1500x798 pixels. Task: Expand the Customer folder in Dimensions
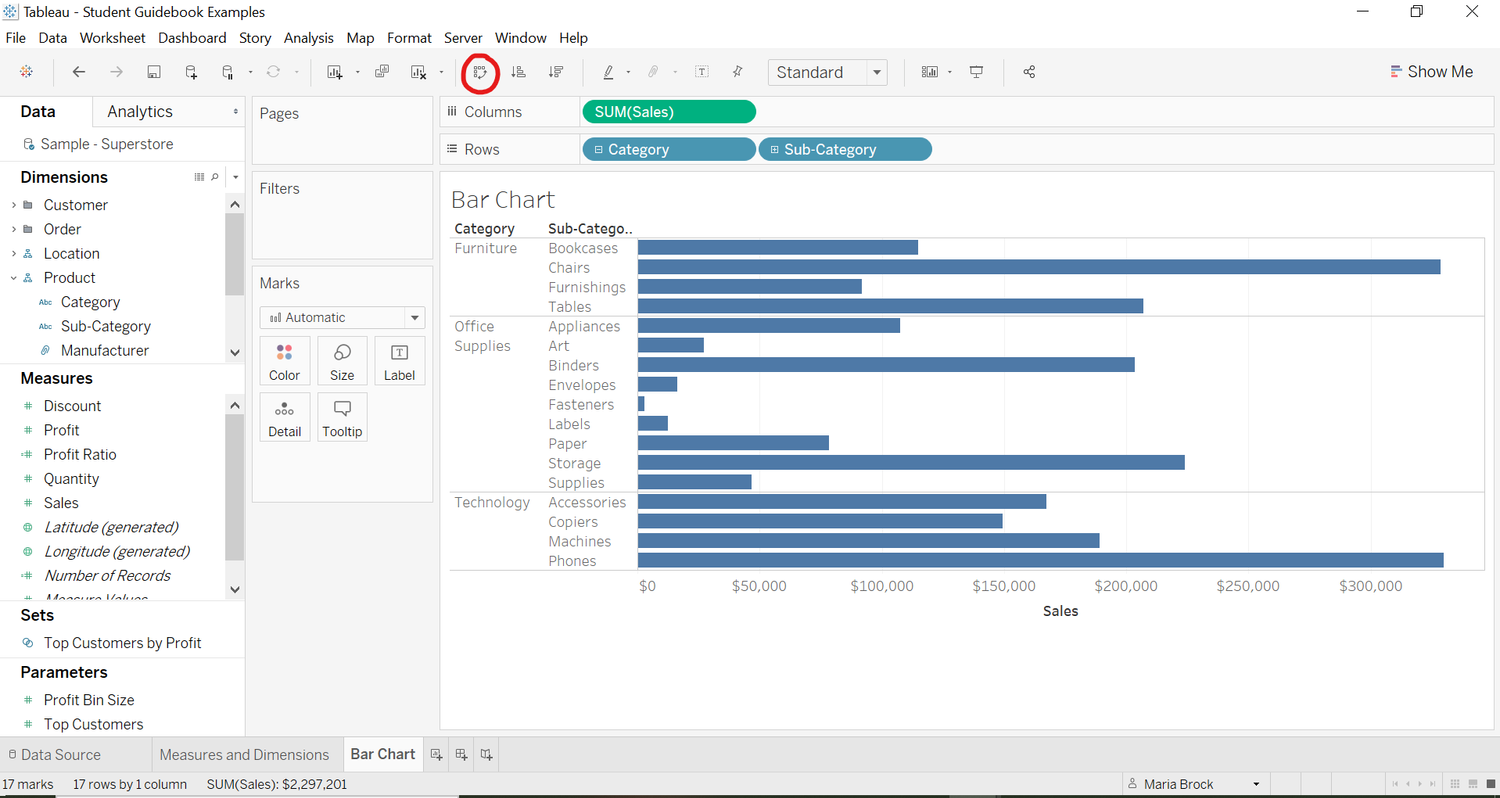(14, 205)
